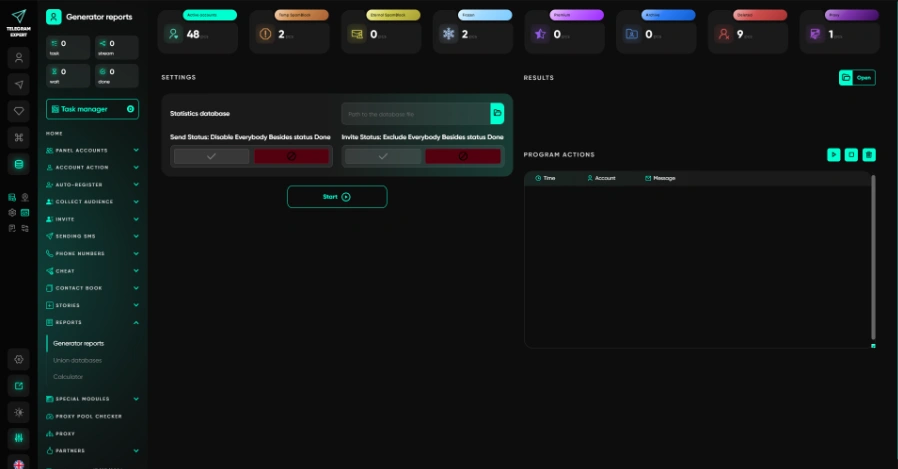898x469 pixels.
Task: Click the heart icon in left rail
Action: click(x=19, y=111)
